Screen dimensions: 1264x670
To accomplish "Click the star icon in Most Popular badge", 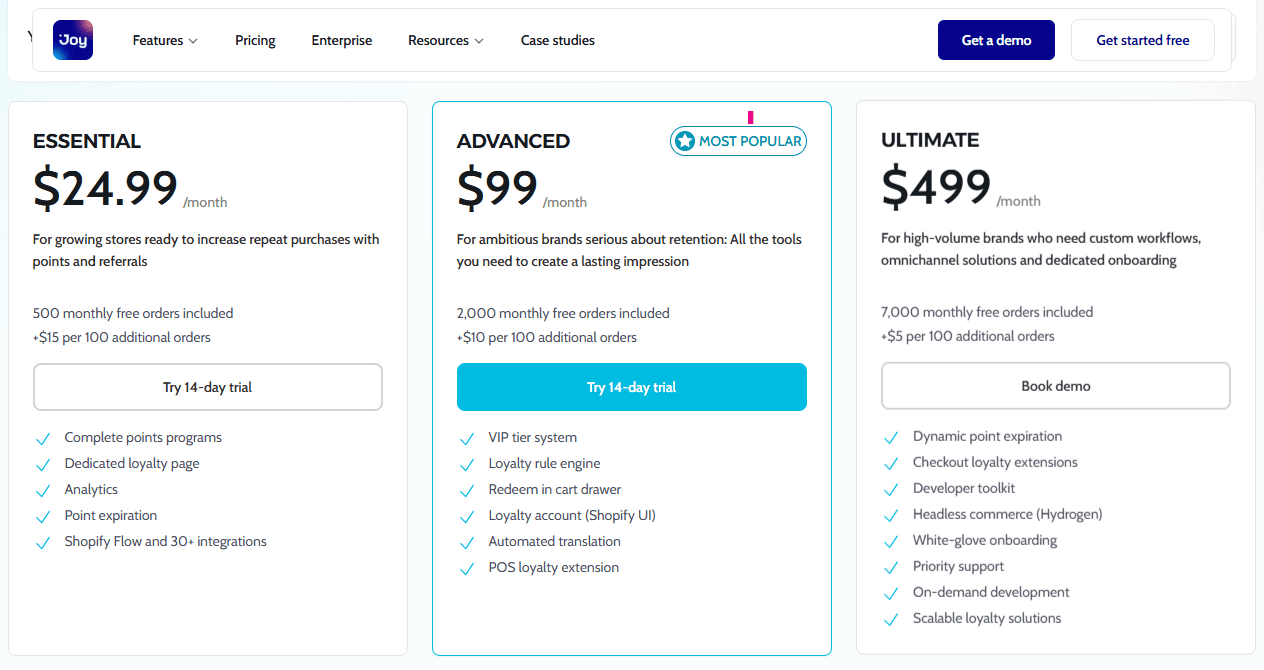I will click(685, 141).
